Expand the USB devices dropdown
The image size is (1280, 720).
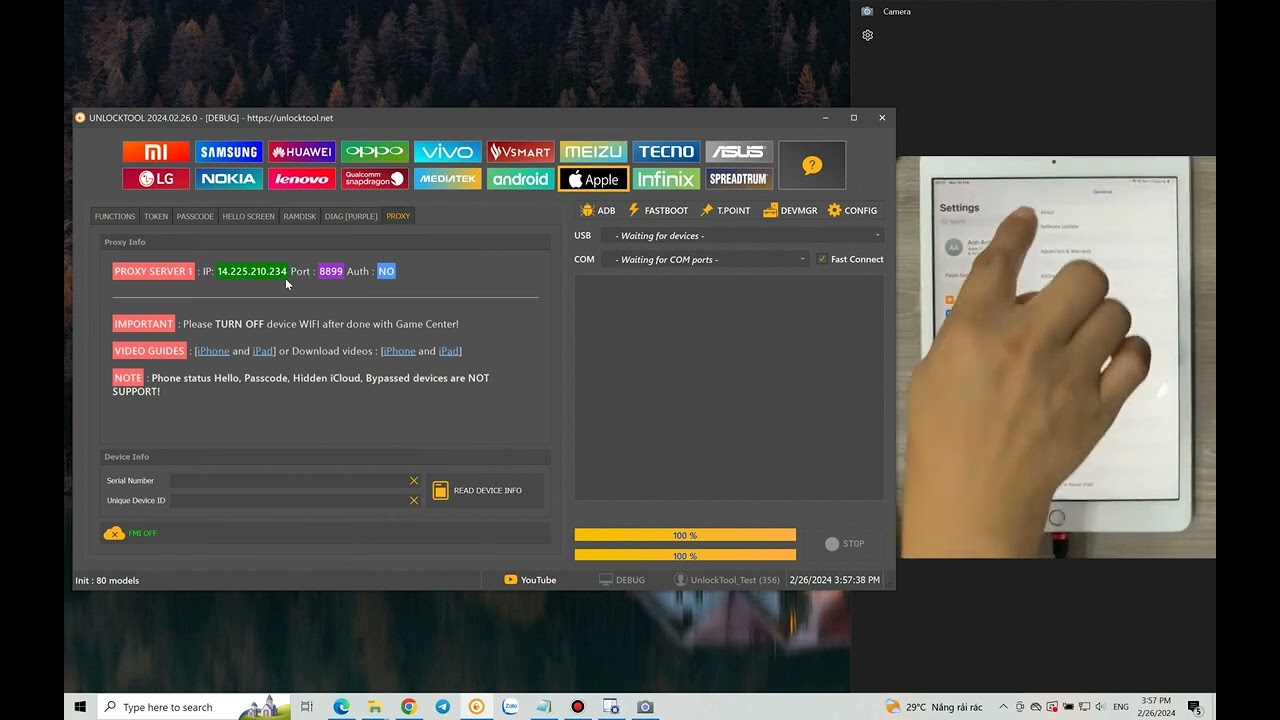(744, 236)
